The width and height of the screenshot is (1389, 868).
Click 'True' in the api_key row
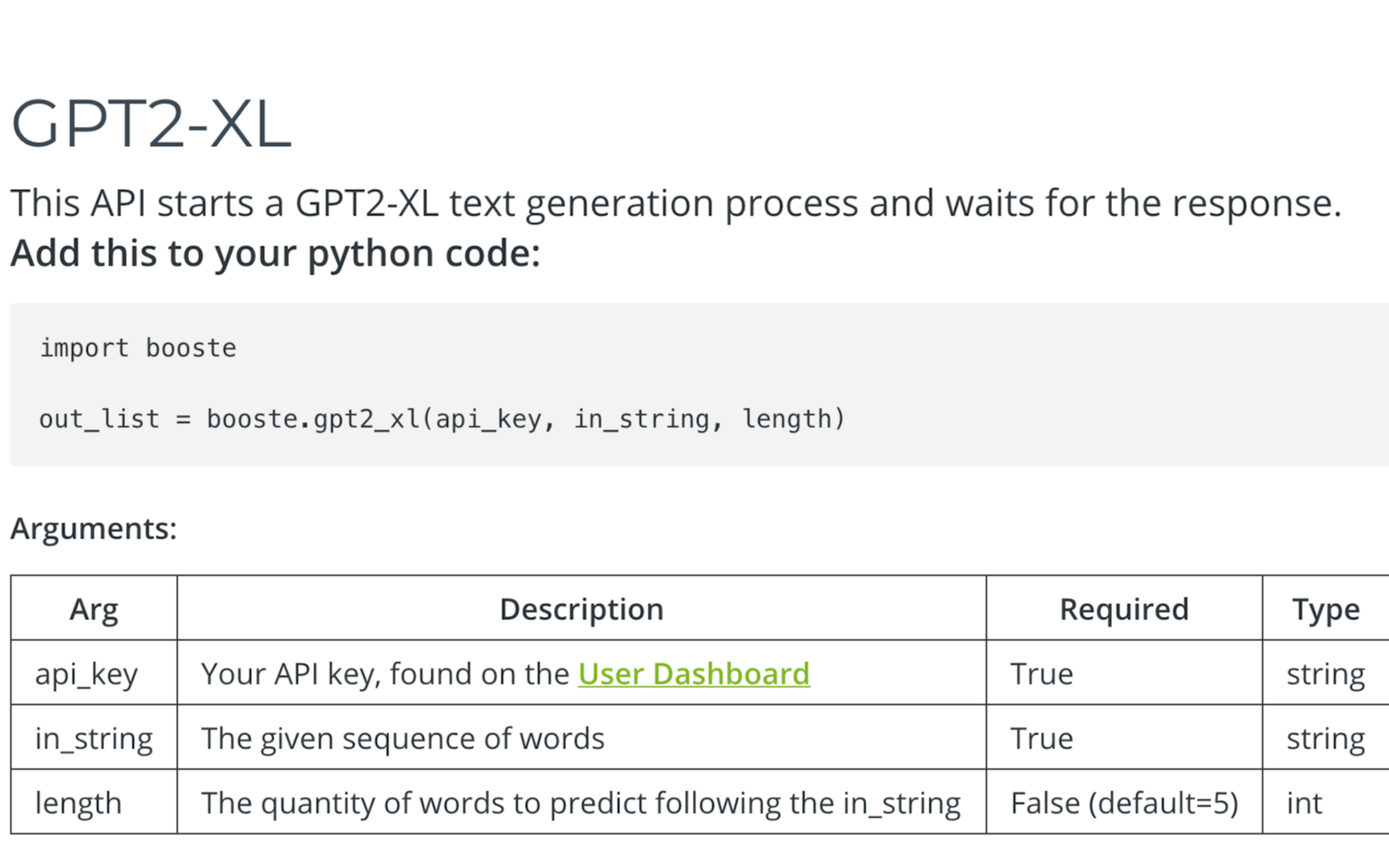(x=1042, y=674)
